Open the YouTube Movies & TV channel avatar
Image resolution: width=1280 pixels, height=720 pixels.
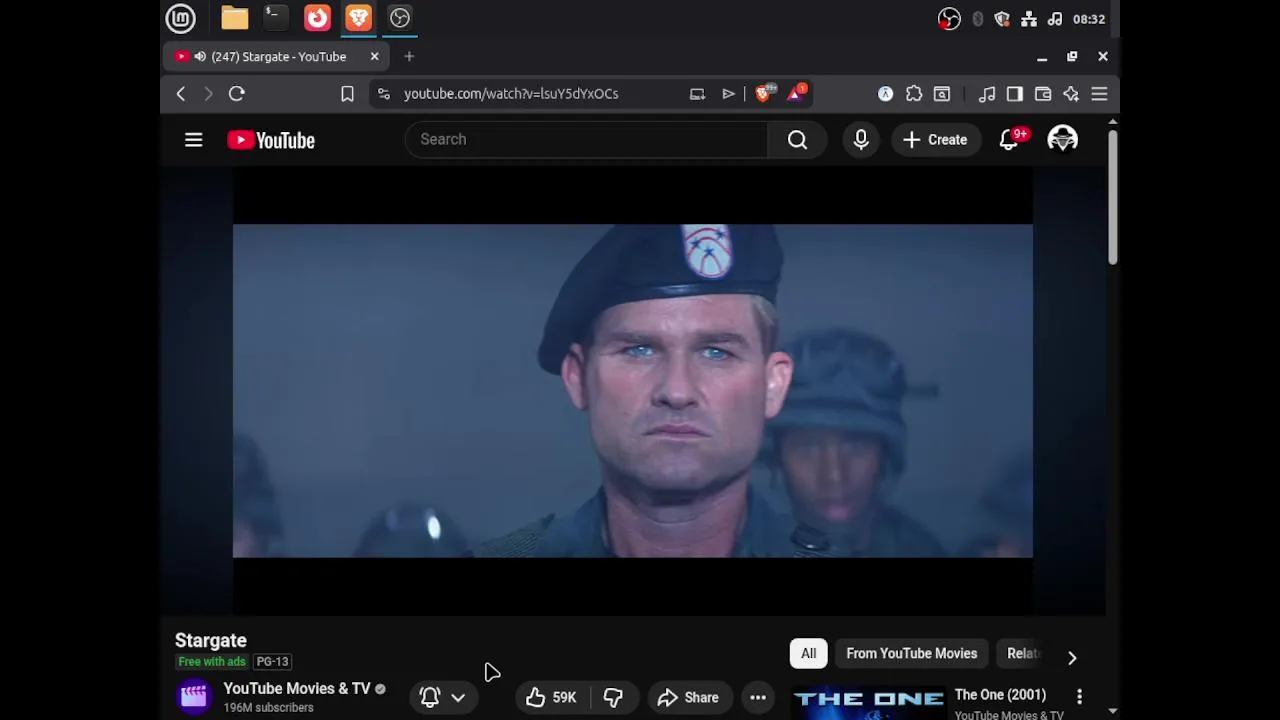pos(194,696)
